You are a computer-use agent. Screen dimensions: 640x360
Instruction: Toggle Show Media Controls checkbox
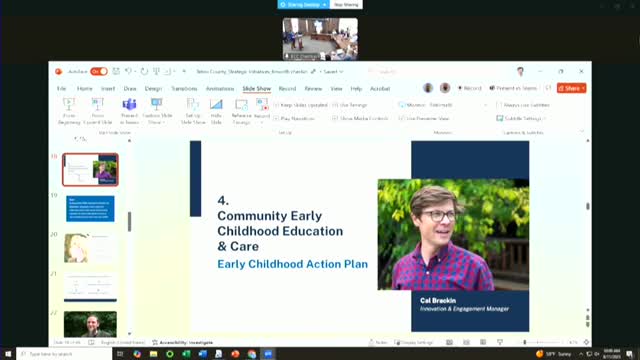point(335,118)
